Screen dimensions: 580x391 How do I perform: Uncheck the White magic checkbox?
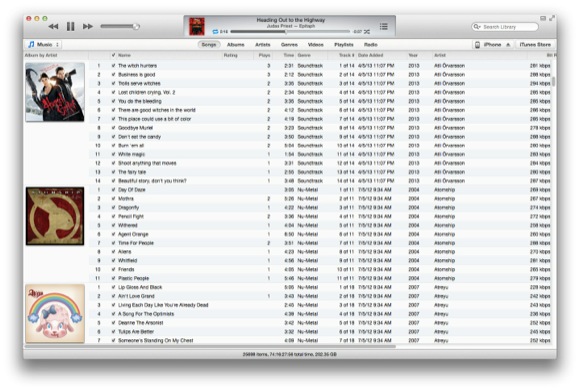[113, 154]
